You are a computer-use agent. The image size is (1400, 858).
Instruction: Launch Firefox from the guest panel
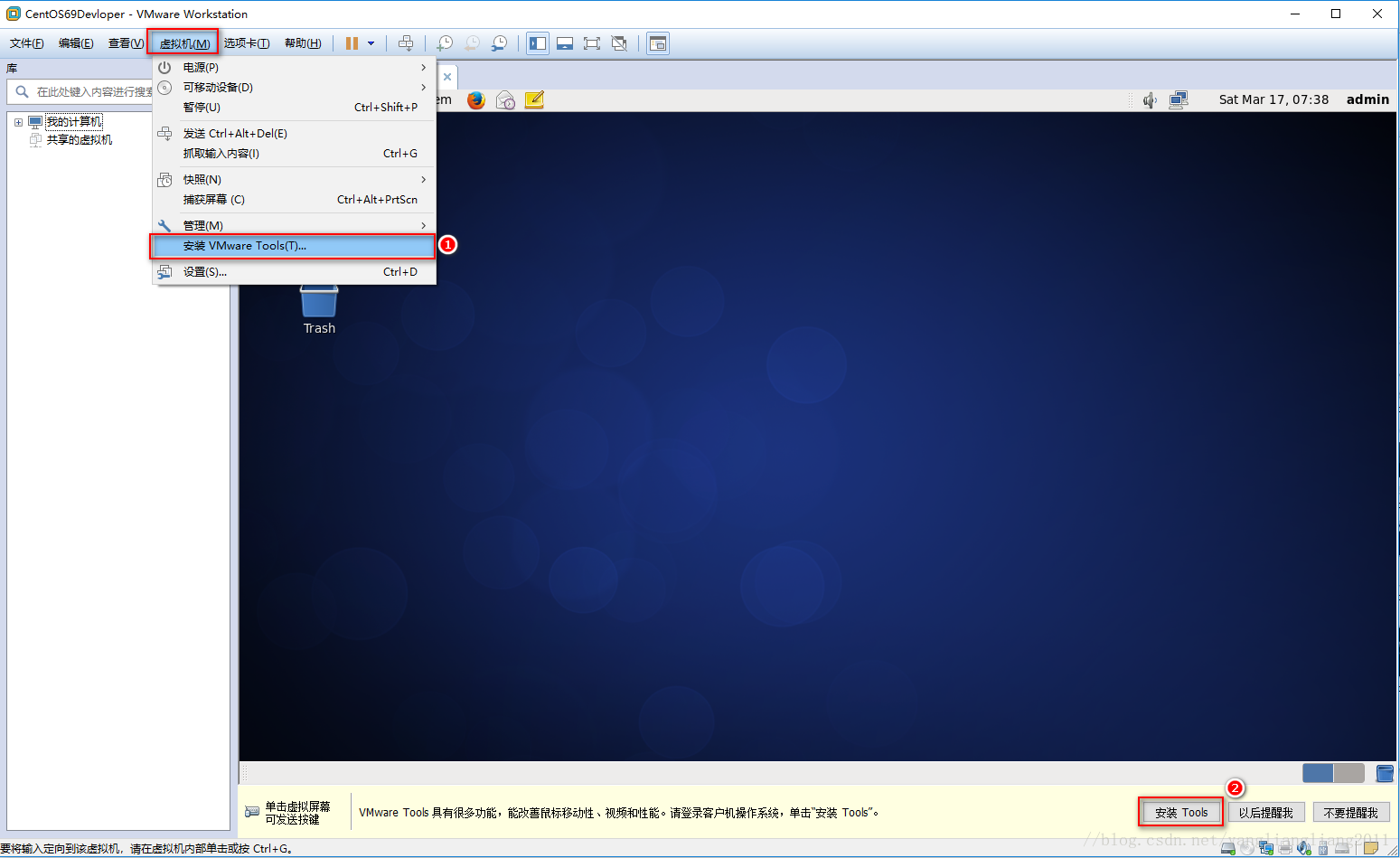click(476, 100)
